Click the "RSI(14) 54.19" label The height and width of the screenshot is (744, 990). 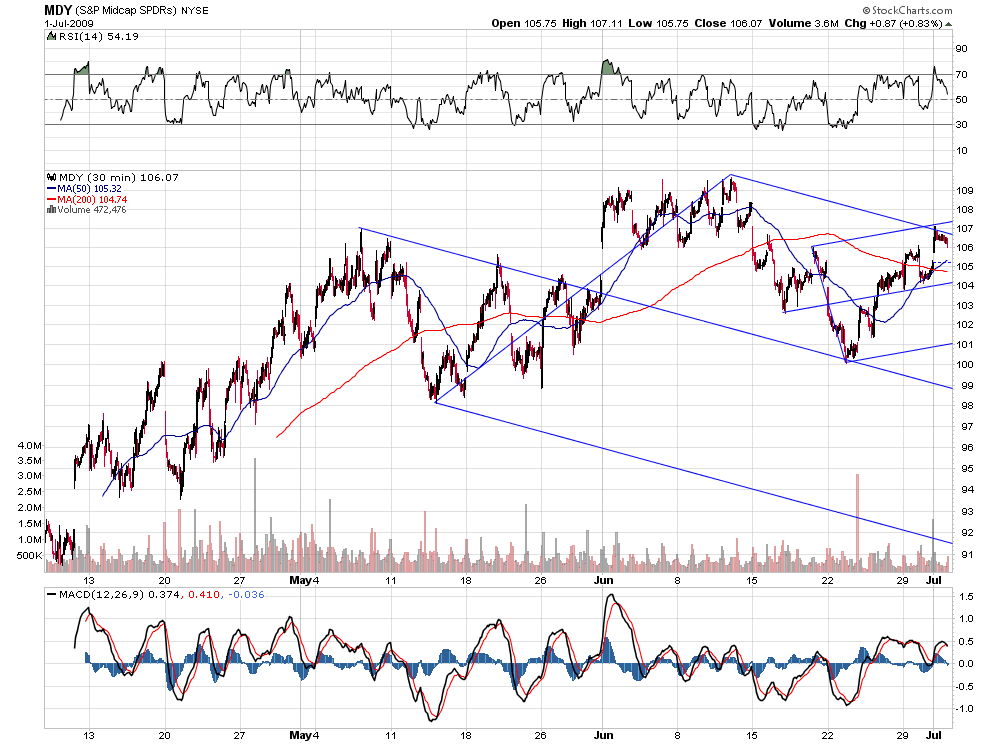point(98,37)
